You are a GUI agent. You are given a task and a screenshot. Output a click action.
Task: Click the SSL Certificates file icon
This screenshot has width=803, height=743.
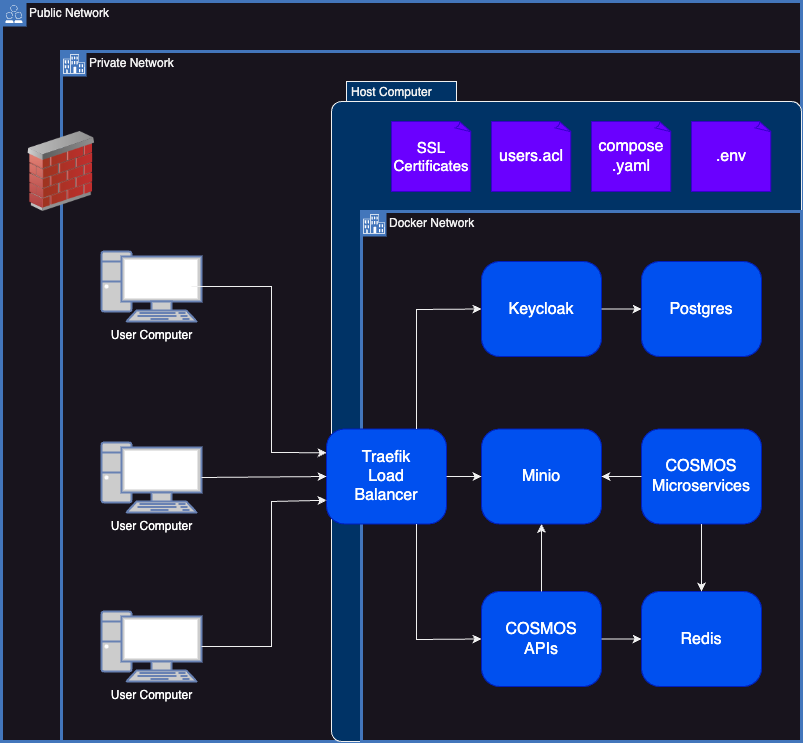click(431, 157)
